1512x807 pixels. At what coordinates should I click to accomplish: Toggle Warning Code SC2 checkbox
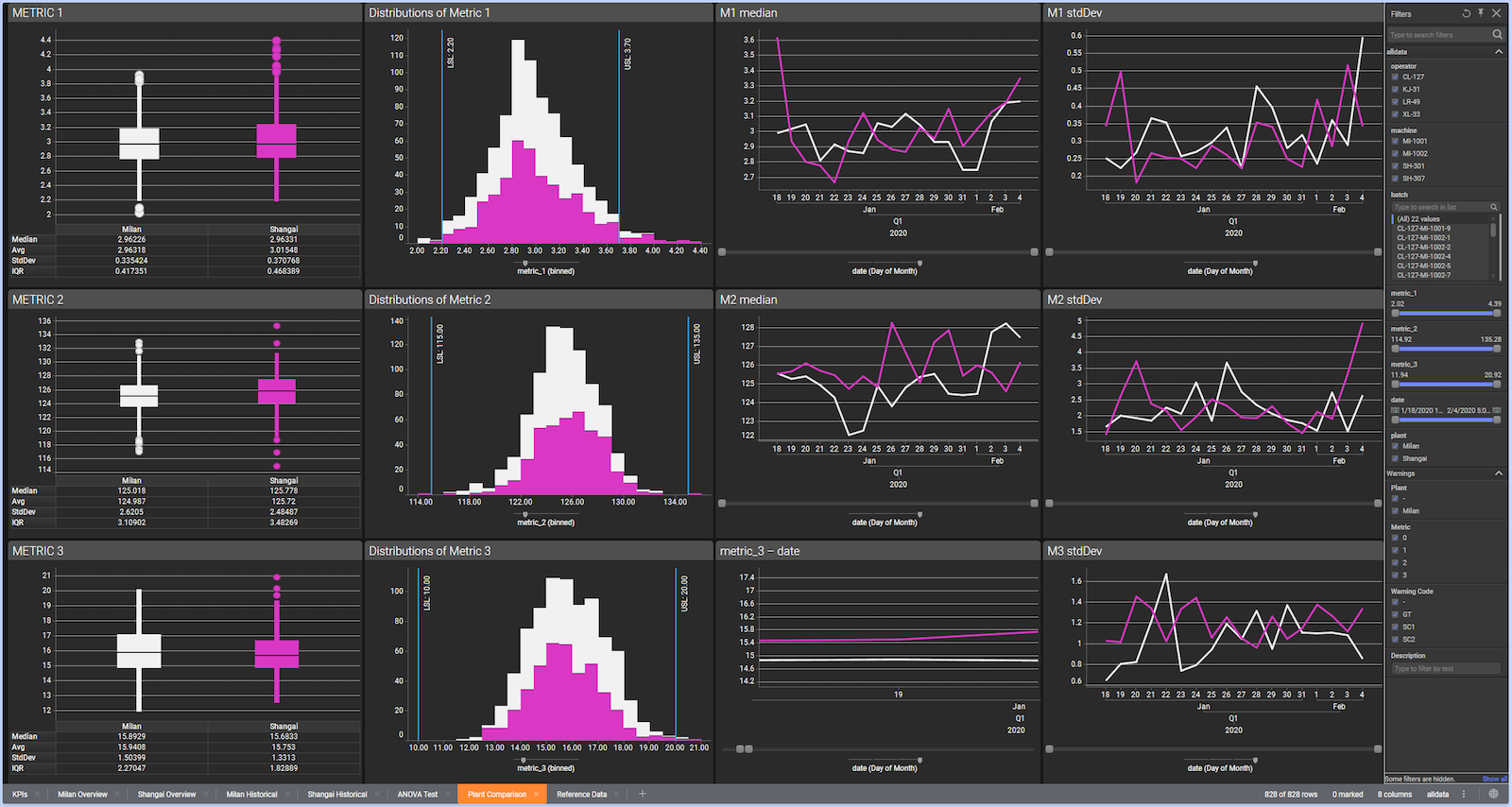coord(1395,640)
